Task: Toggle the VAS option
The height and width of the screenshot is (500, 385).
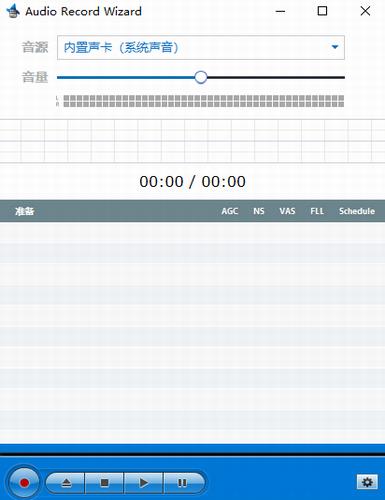Action: coord(287,211)
